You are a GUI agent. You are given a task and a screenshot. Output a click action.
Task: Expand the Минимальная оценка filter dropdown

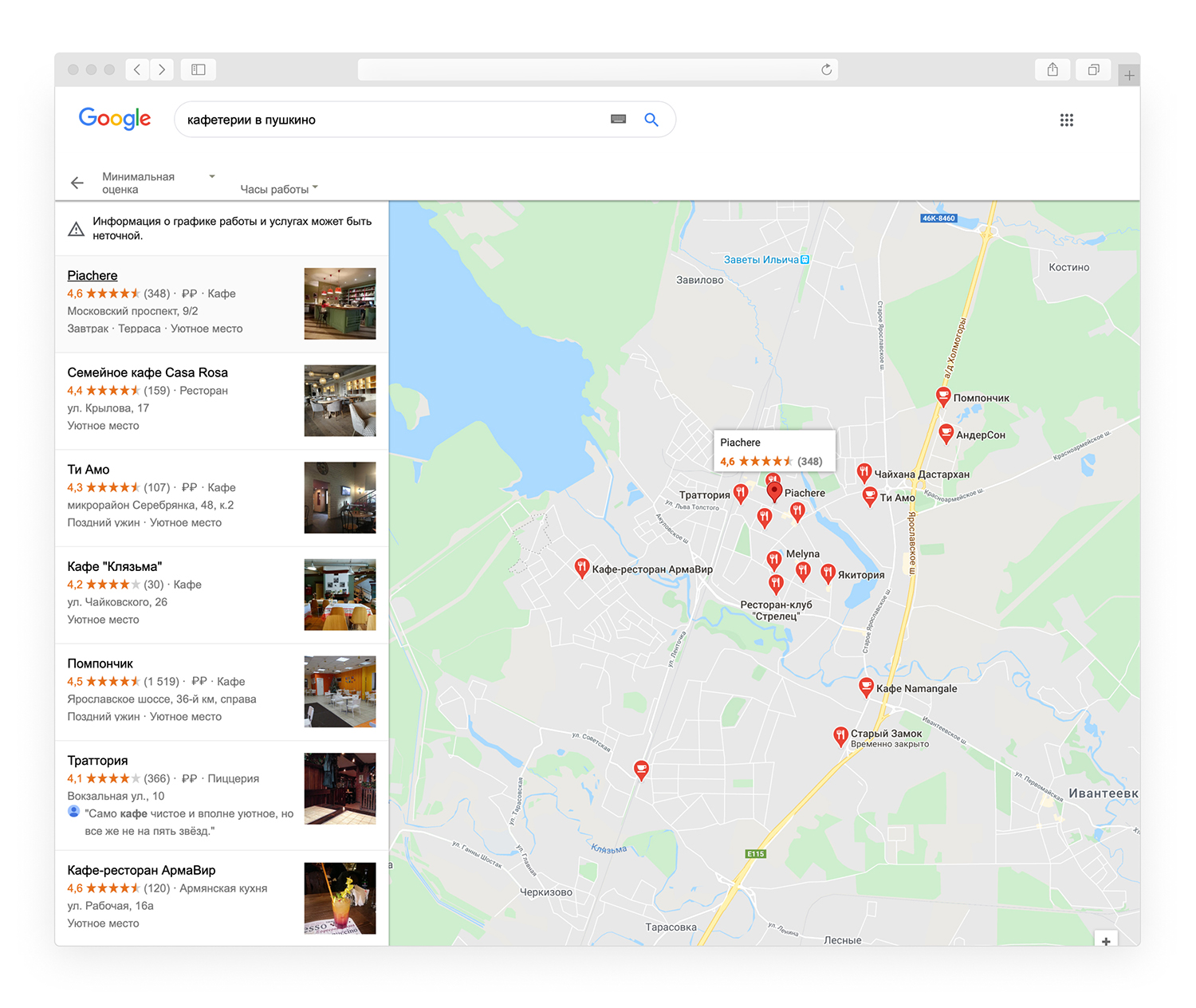tap(158, 183)
